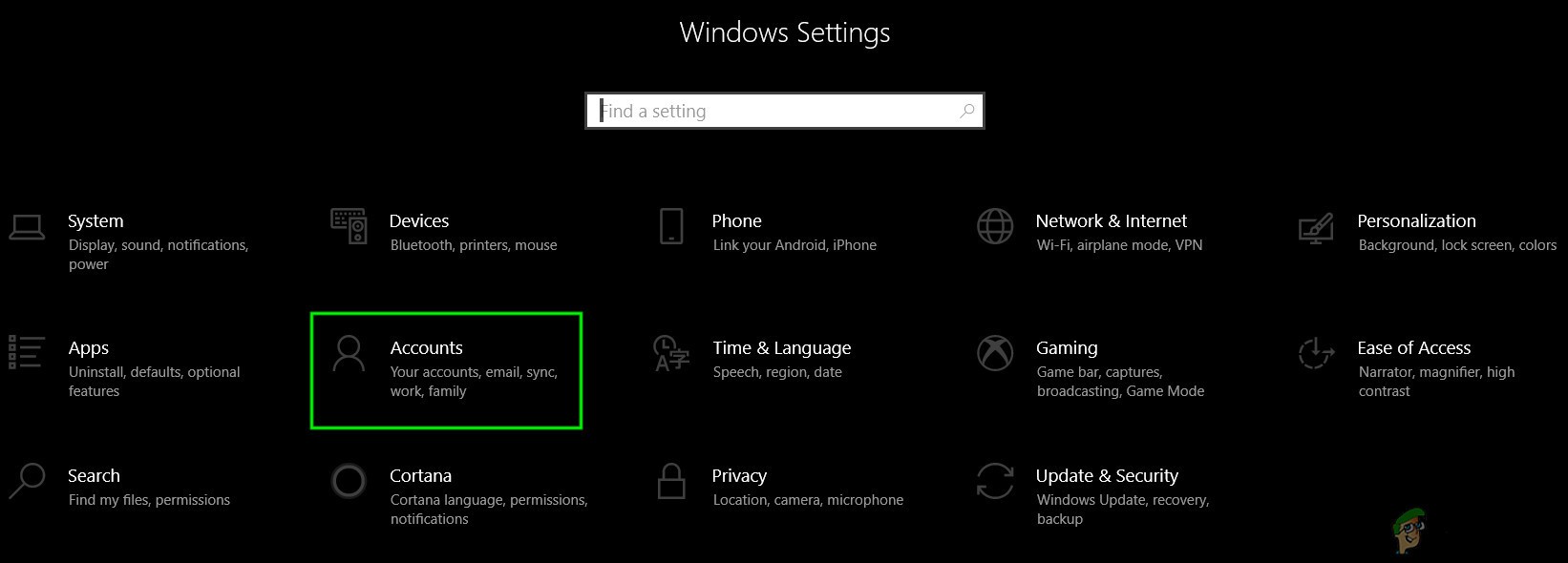Open Personalization background settings
This screenshot has height=563, width=1568.
[x=1417, y=221]
